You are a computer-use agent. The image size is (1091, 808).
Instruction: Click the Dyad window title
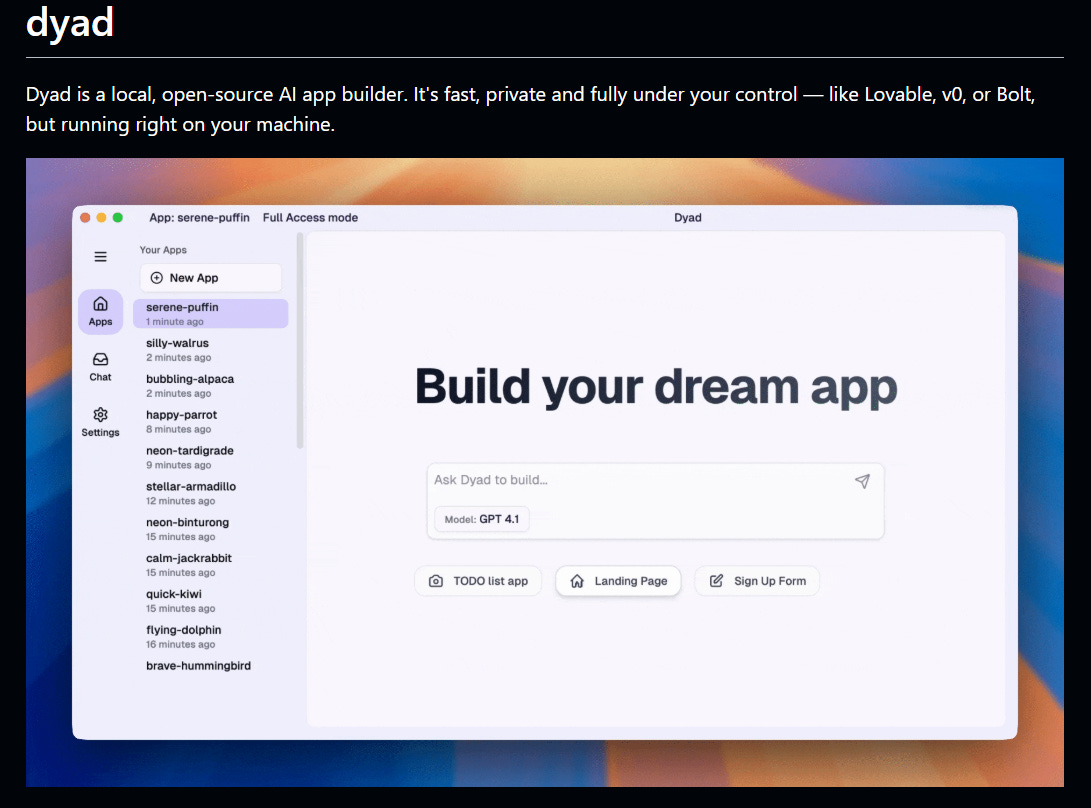(687, 218)
